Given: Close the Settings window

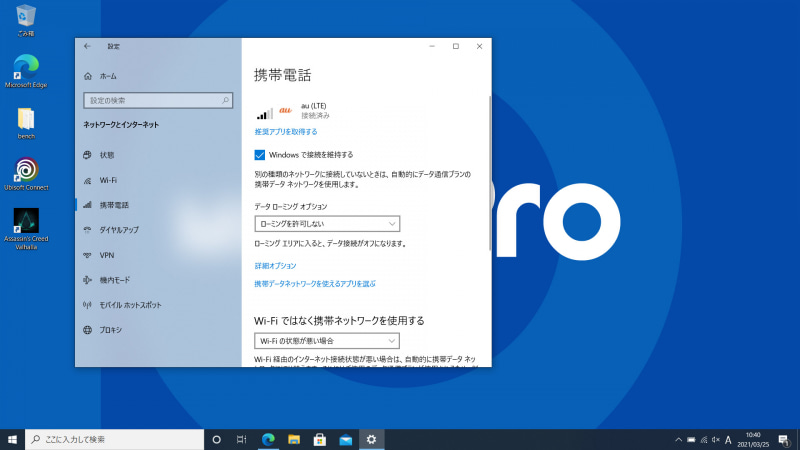Looking at the screenshot, I should pos(480,46).
